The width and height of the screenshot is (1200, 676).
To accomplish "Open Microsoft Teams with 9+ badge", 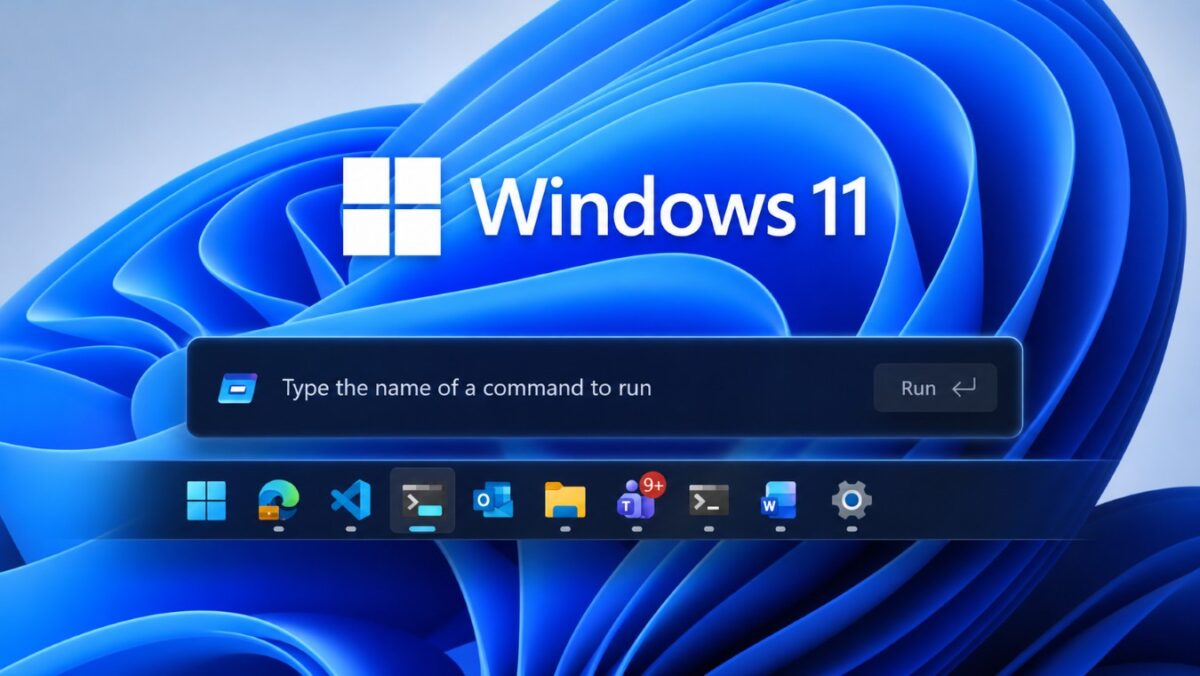I will 640,496.
